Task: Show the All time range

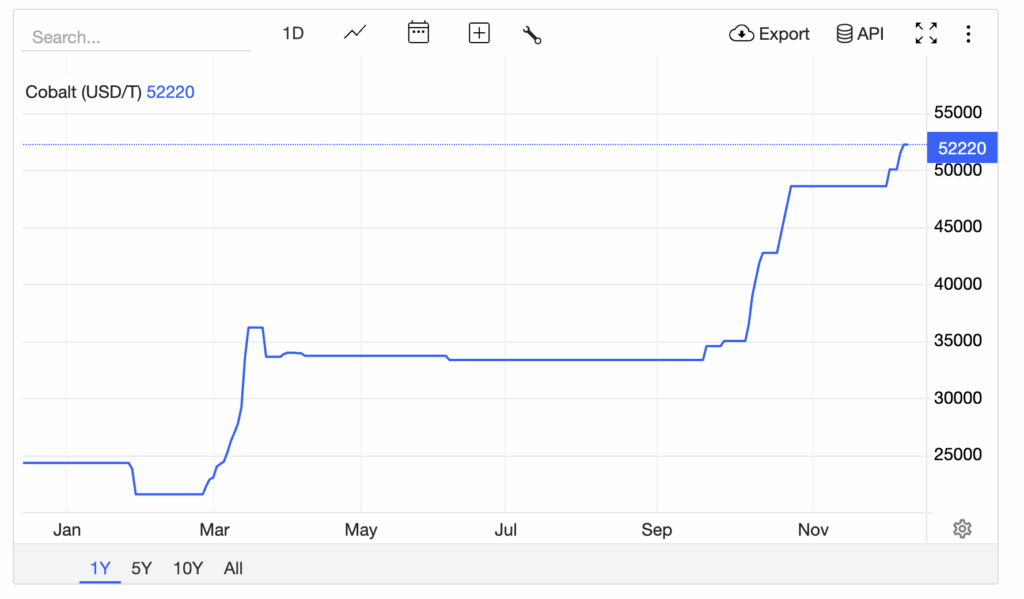Action: point(233,568)
